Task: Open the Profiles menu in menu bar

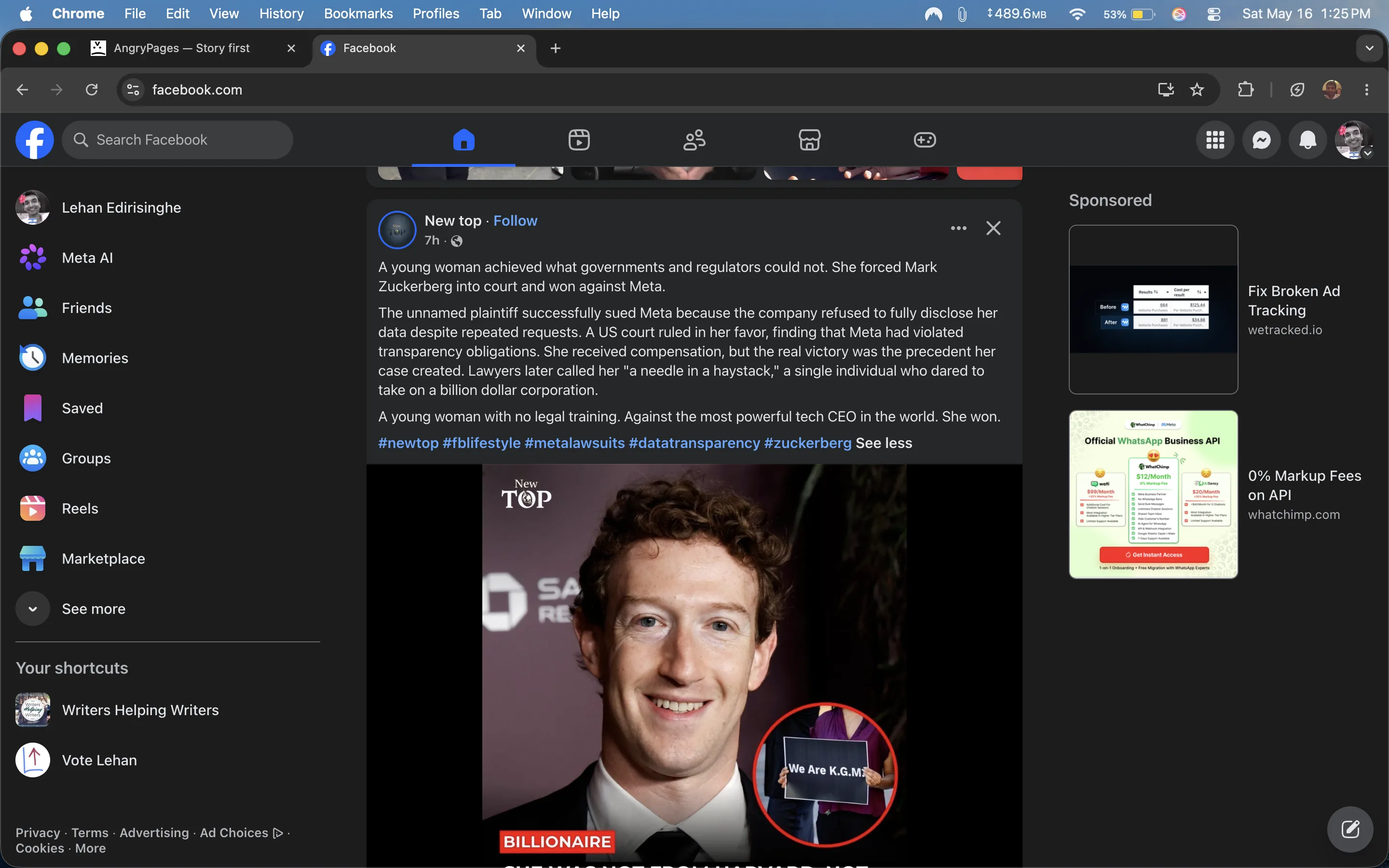Action: [436, 14]
